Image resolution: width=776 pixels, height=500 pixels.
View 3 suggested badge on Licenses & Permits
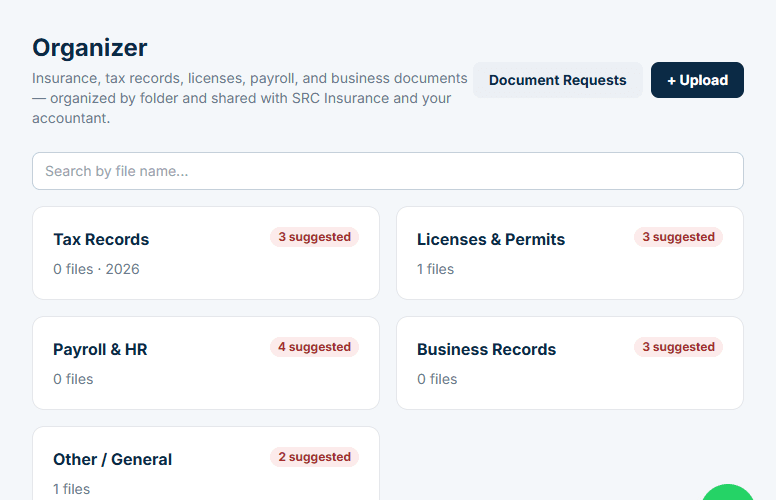(x=679, y=237)
